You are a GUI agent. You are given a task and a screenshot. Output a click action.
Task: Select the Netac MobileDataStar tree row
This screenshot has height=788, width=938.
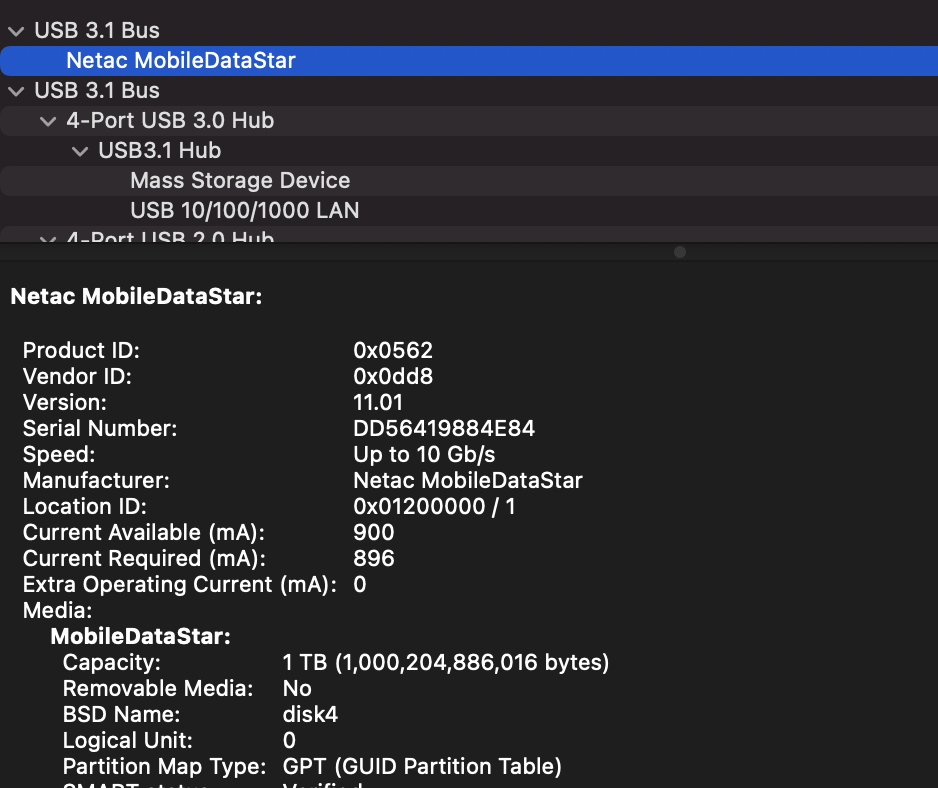point(469,60)
